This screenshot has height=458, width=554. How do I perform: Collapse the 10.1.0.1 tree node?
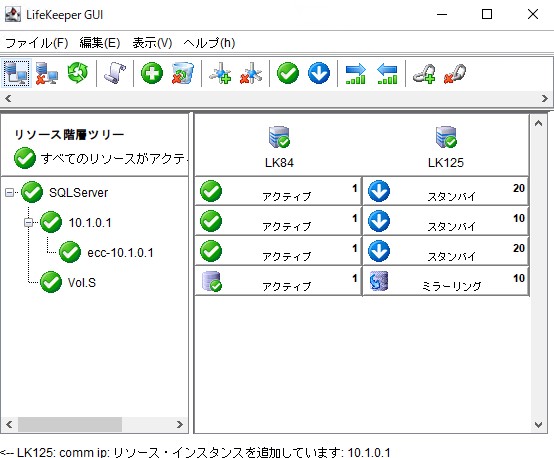click(28, 223)
